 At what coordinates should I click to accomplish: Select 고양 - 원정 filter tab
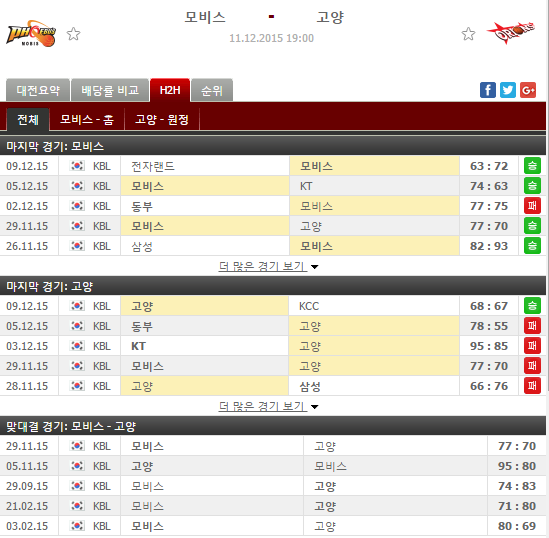[x=162, y=120]
